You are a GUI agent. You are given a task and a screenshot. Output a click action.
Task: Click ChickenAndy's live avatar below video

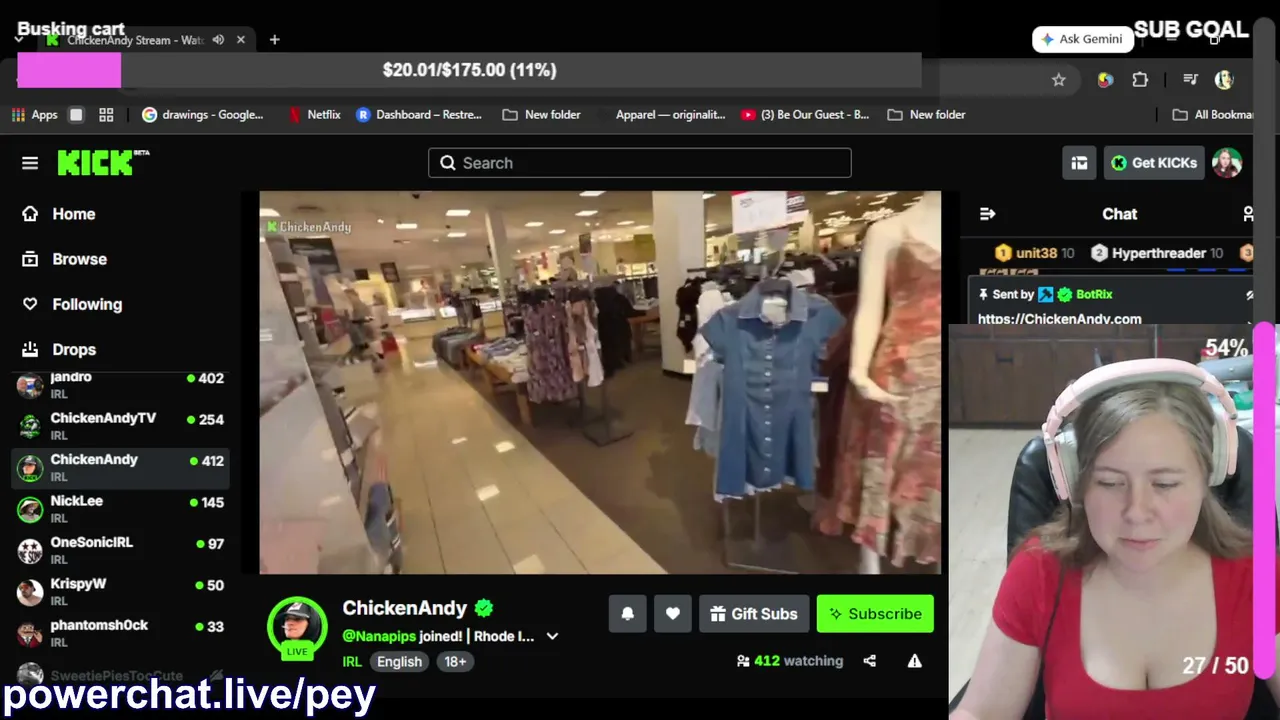pos(297,628)
